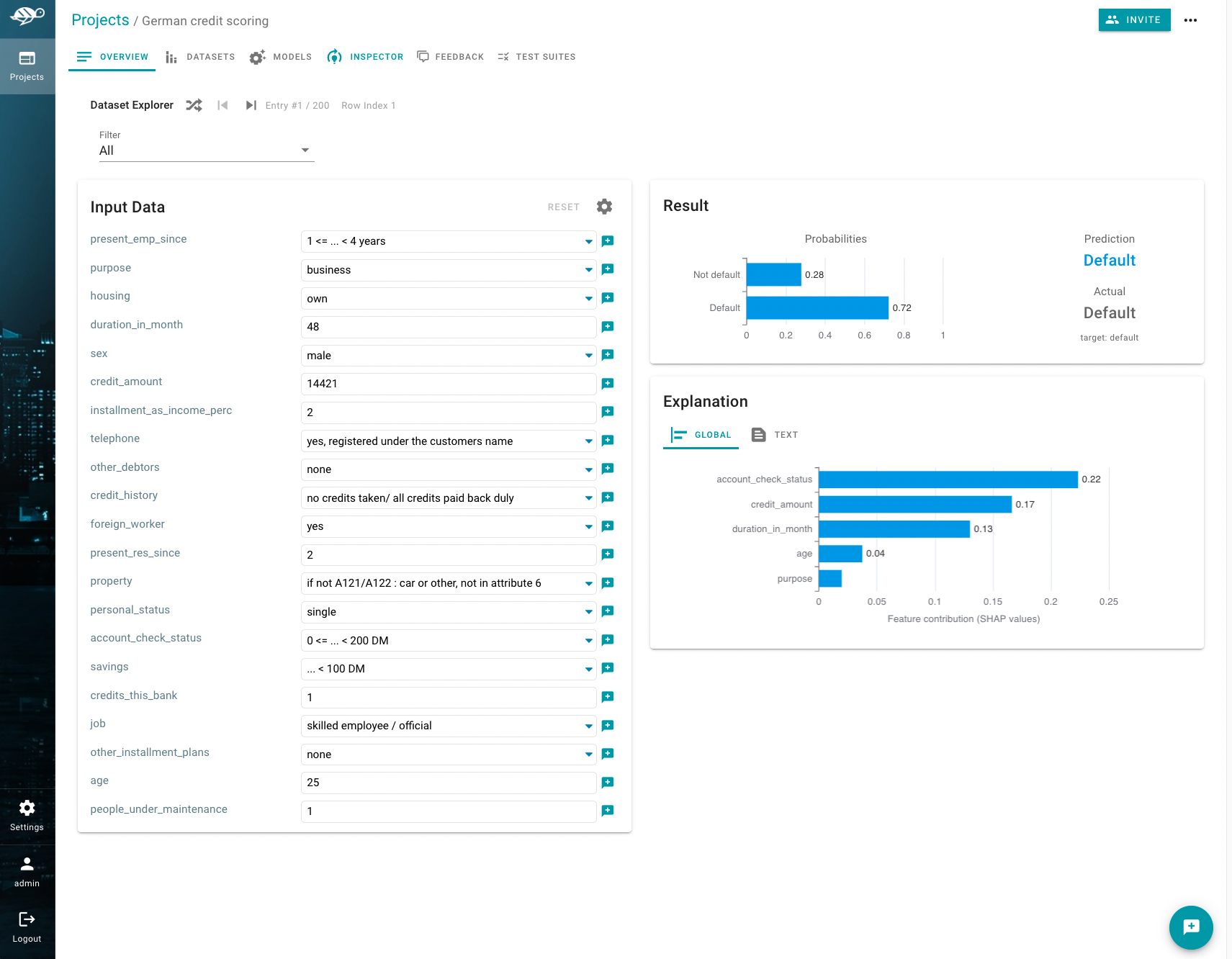
Task: Shuffle to a random dataset entry
Action: (193, 105)
